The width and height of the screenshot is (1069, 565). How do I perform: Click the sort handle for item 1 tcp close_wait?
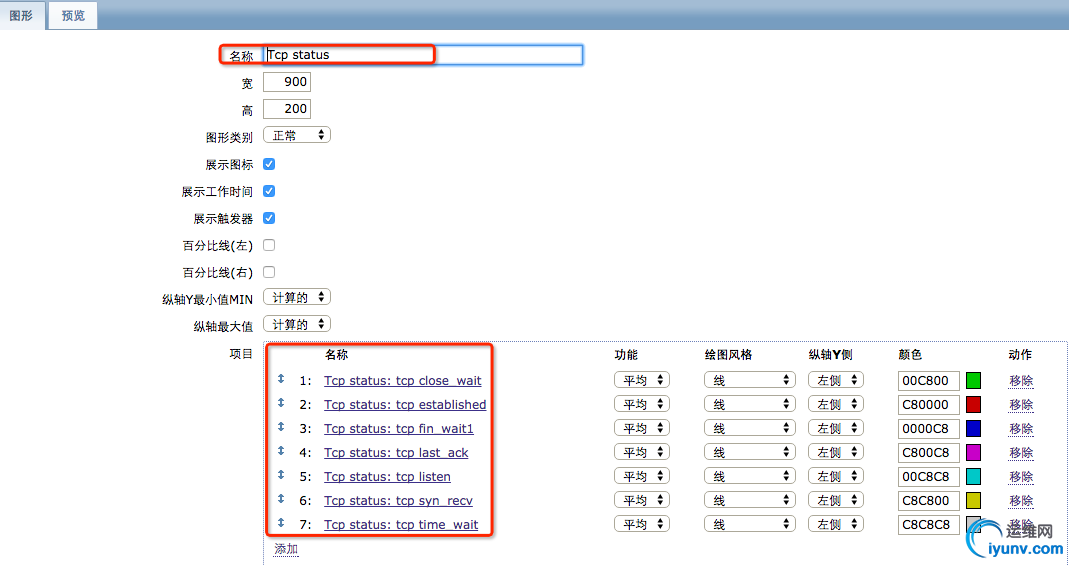coord(281,379)
